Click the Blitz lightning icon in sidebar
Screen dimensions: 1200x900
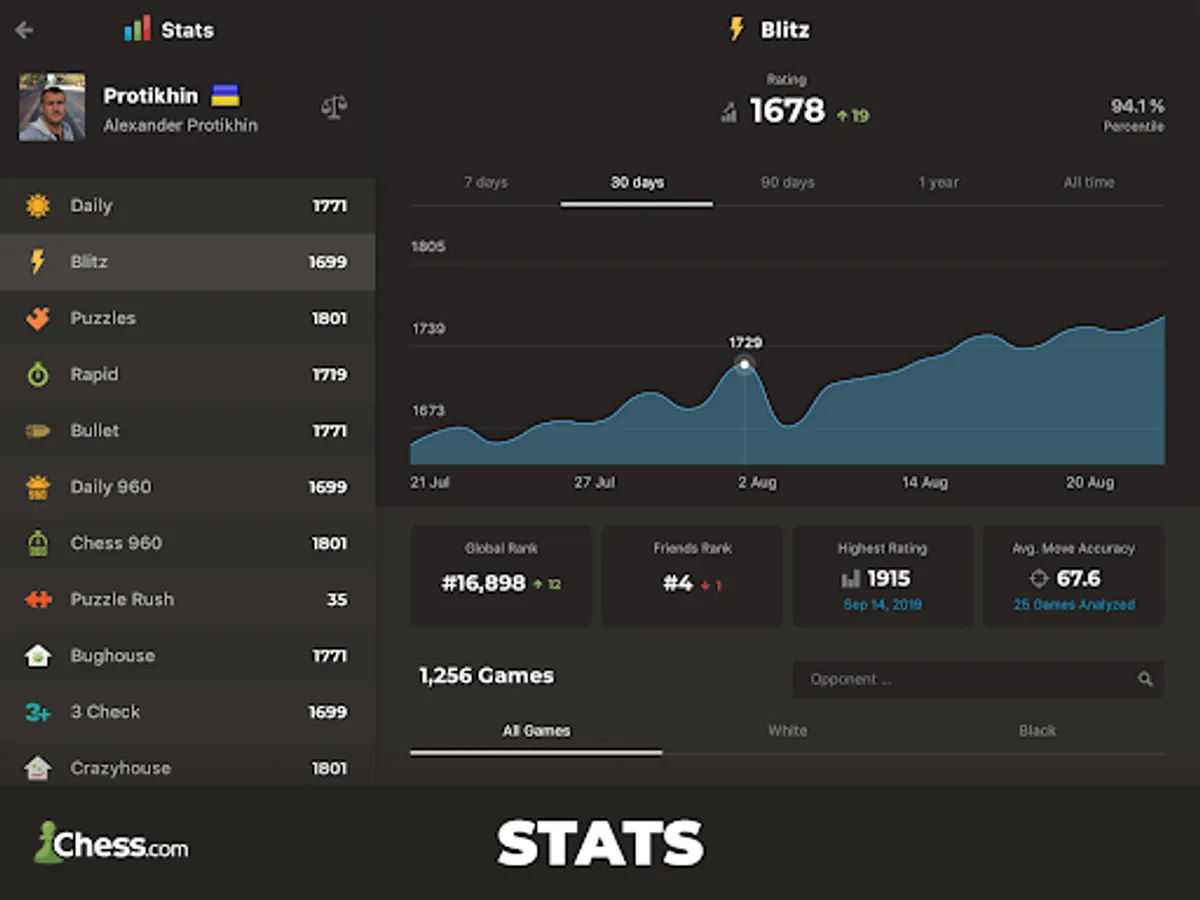pyautogui.click(x=38, y=262)
